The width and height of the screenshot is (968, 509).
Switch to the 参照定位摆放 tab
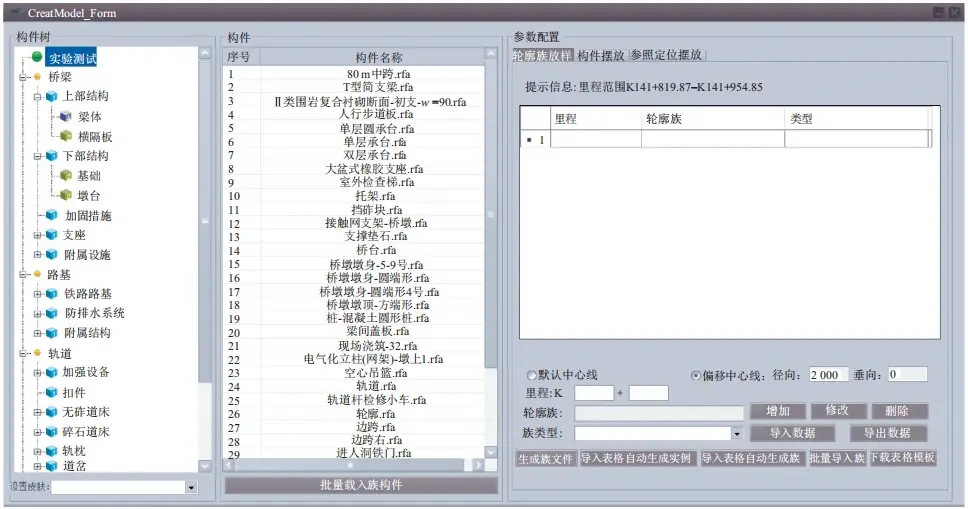coord(666,55)
